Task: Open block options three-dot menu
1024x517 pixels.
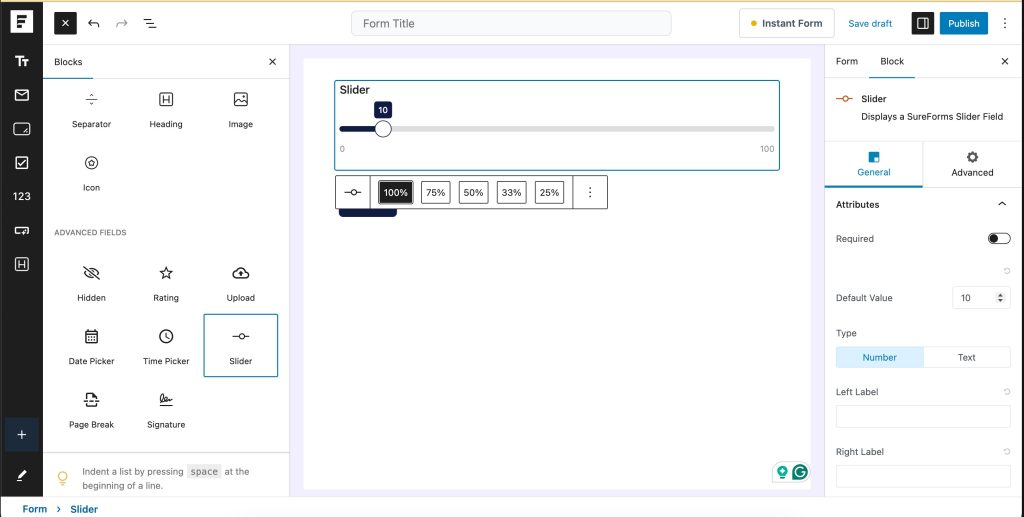Action: pos(590,193)
